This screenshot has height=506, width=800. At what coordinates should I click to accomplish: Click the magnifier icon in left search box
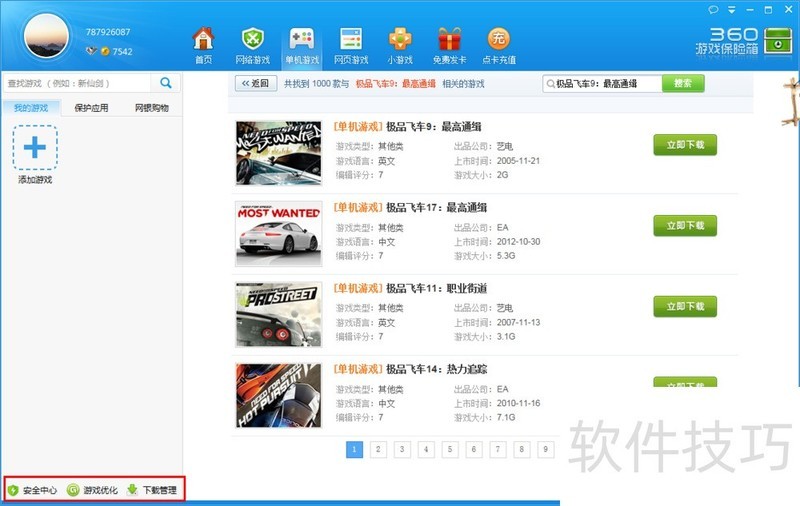[166, 83]
